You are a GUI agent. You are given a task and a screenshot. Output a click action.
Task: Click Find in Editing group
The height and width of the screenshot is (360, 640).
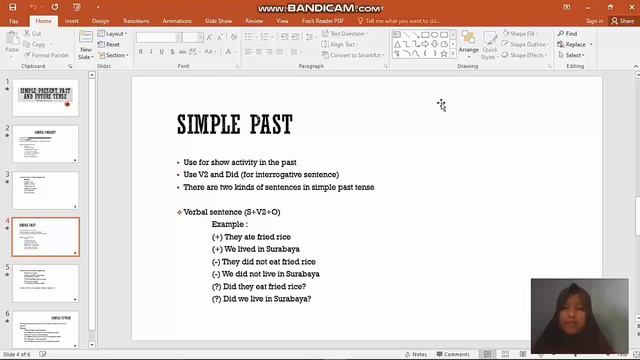pos(567,33)
